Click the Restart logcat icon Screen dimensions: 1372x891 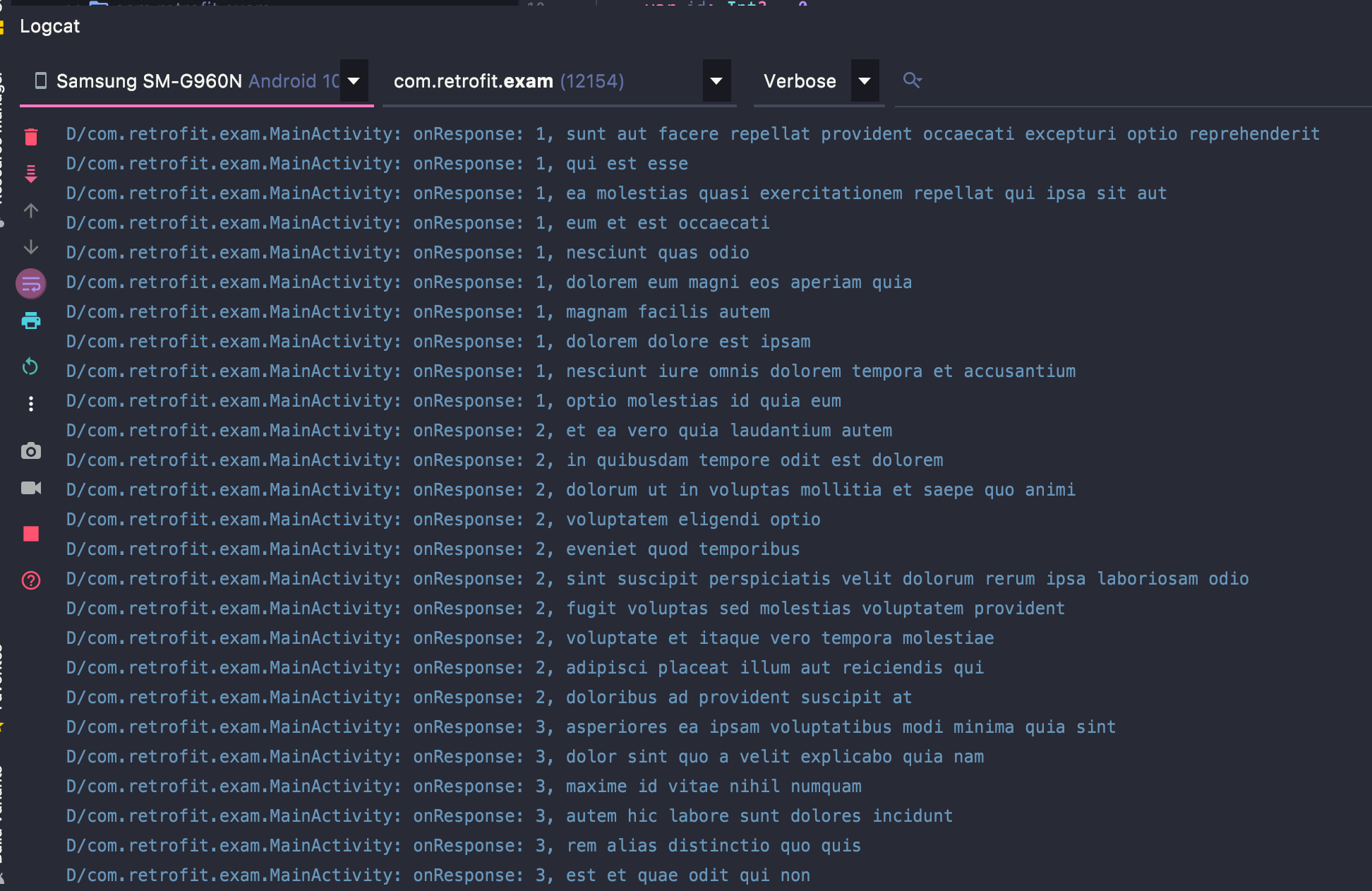coord(31,366)
